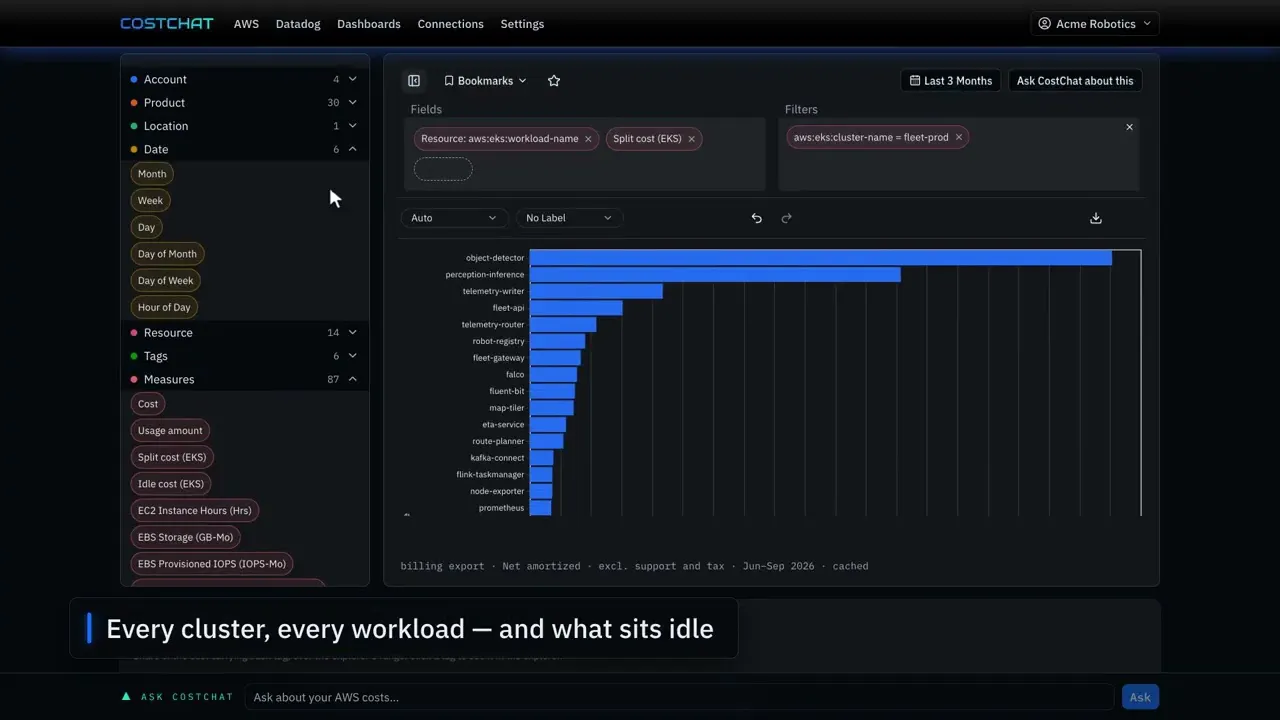The width and height of the screenshot is (1280, 720).
Task: Open the No Label dropdown
Action: point(569,218)
